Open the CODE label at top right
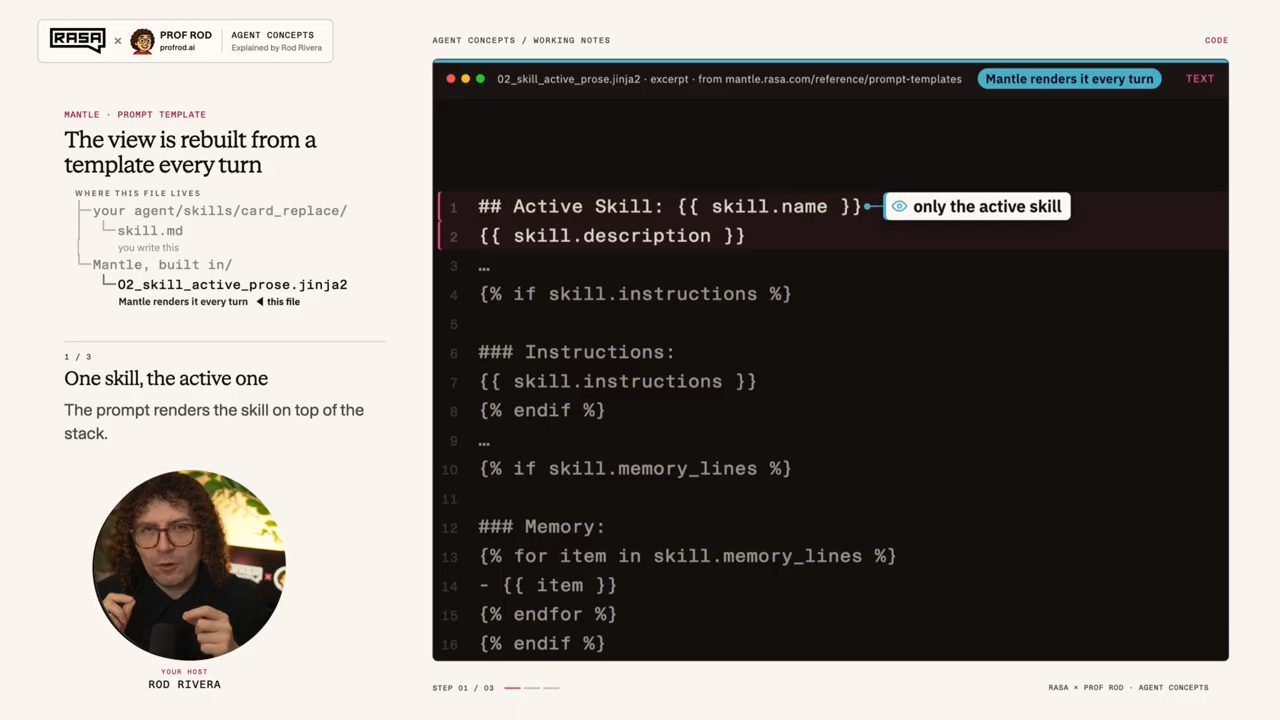This screenshot has width=1280, height=720. (1216, 41)
